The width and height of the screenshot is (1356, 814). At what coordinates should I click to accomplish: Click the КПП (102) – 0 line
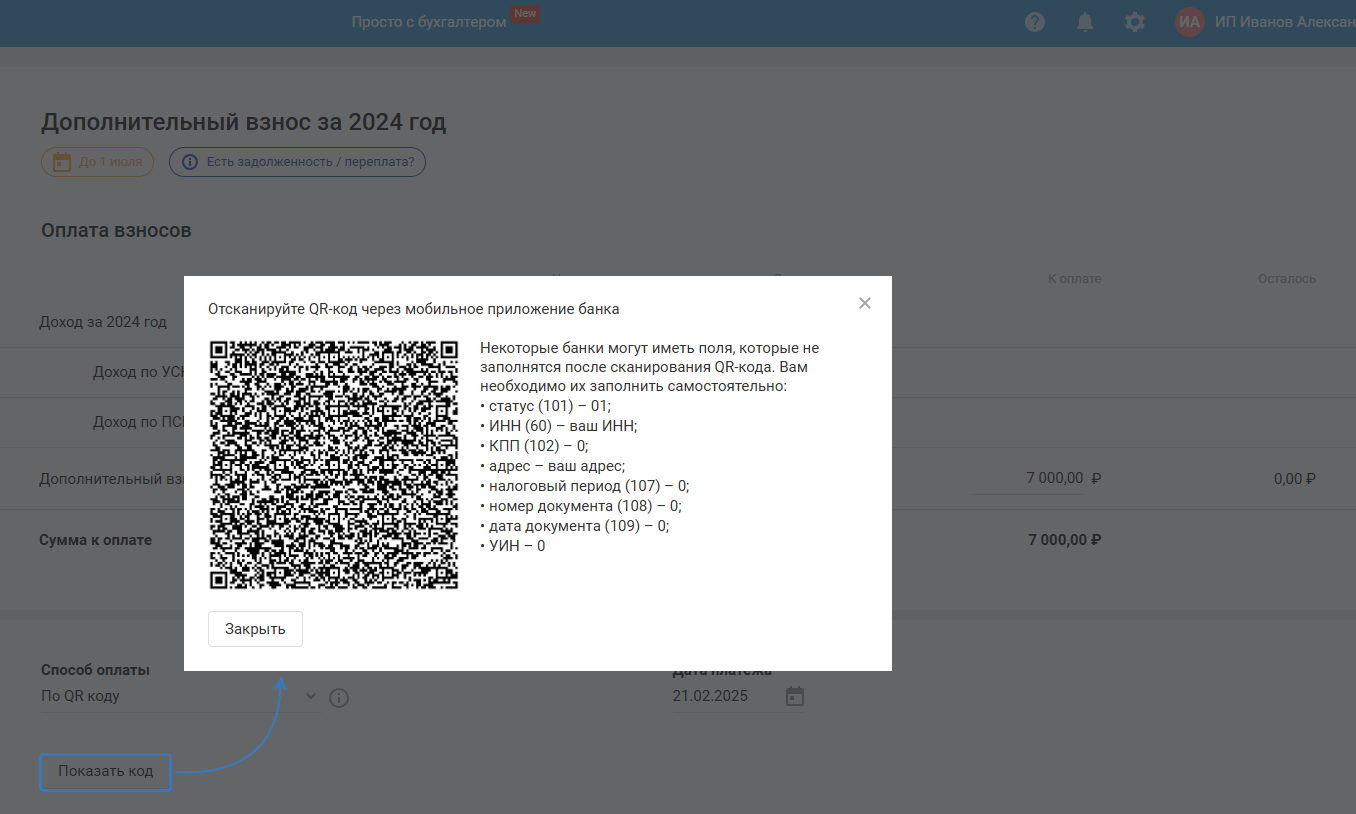(534, 446)
